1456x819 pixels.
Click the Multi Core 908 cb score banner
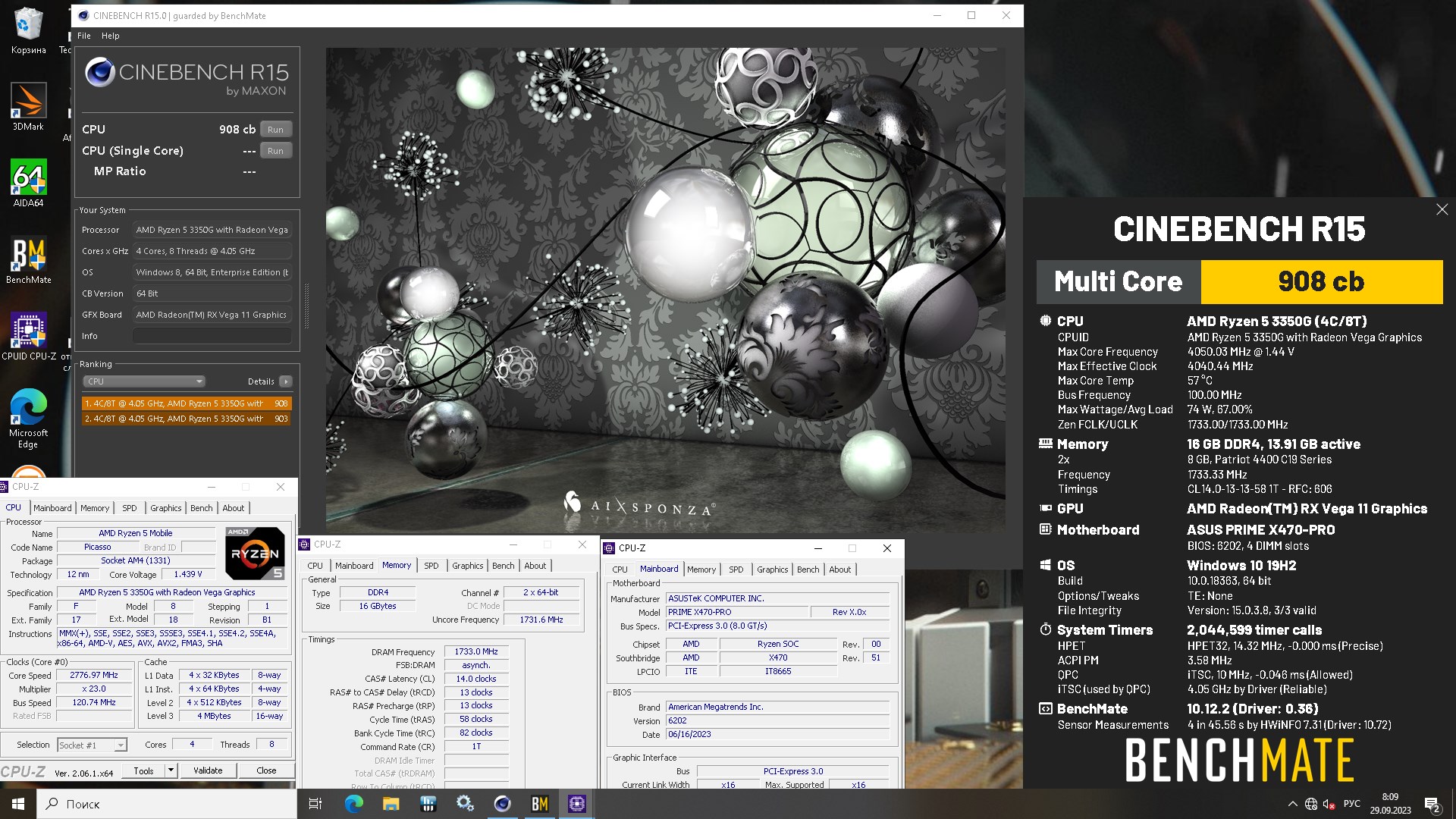pos(1239,281)
